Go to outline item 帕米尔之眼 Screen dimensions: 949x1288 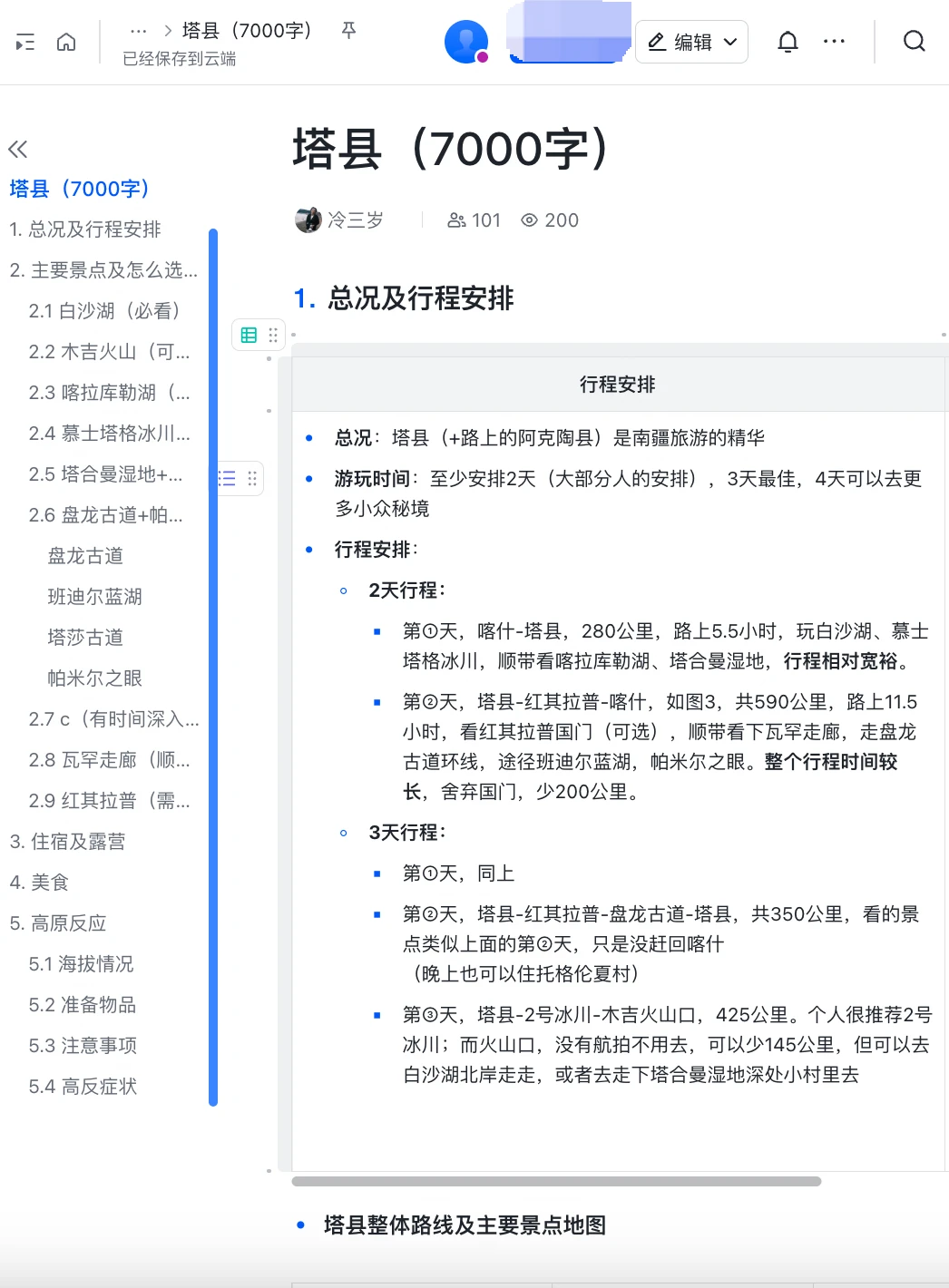(x=95, y=678)
